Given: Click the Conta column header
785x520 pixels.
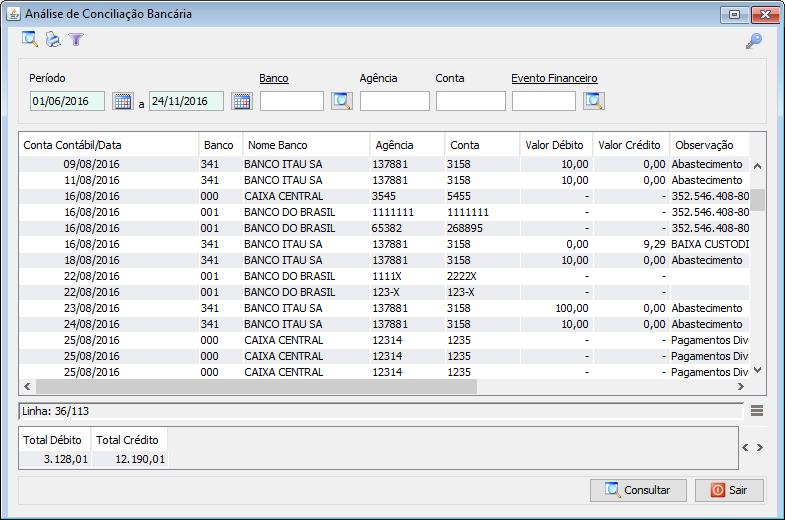Looking at the screenshot, I should click(x=483, y=145).
